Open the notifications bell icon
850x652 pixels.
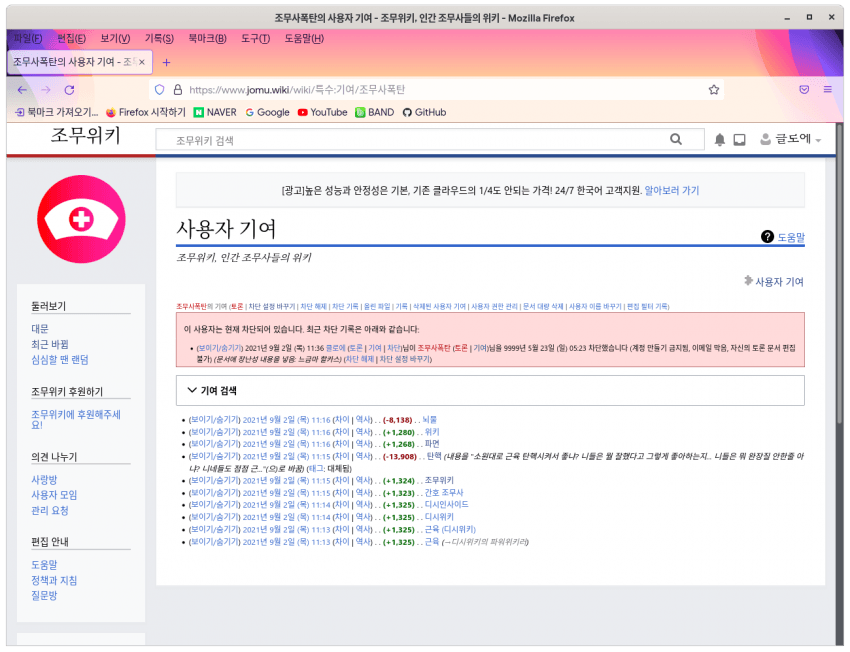[x=719, y=140]
